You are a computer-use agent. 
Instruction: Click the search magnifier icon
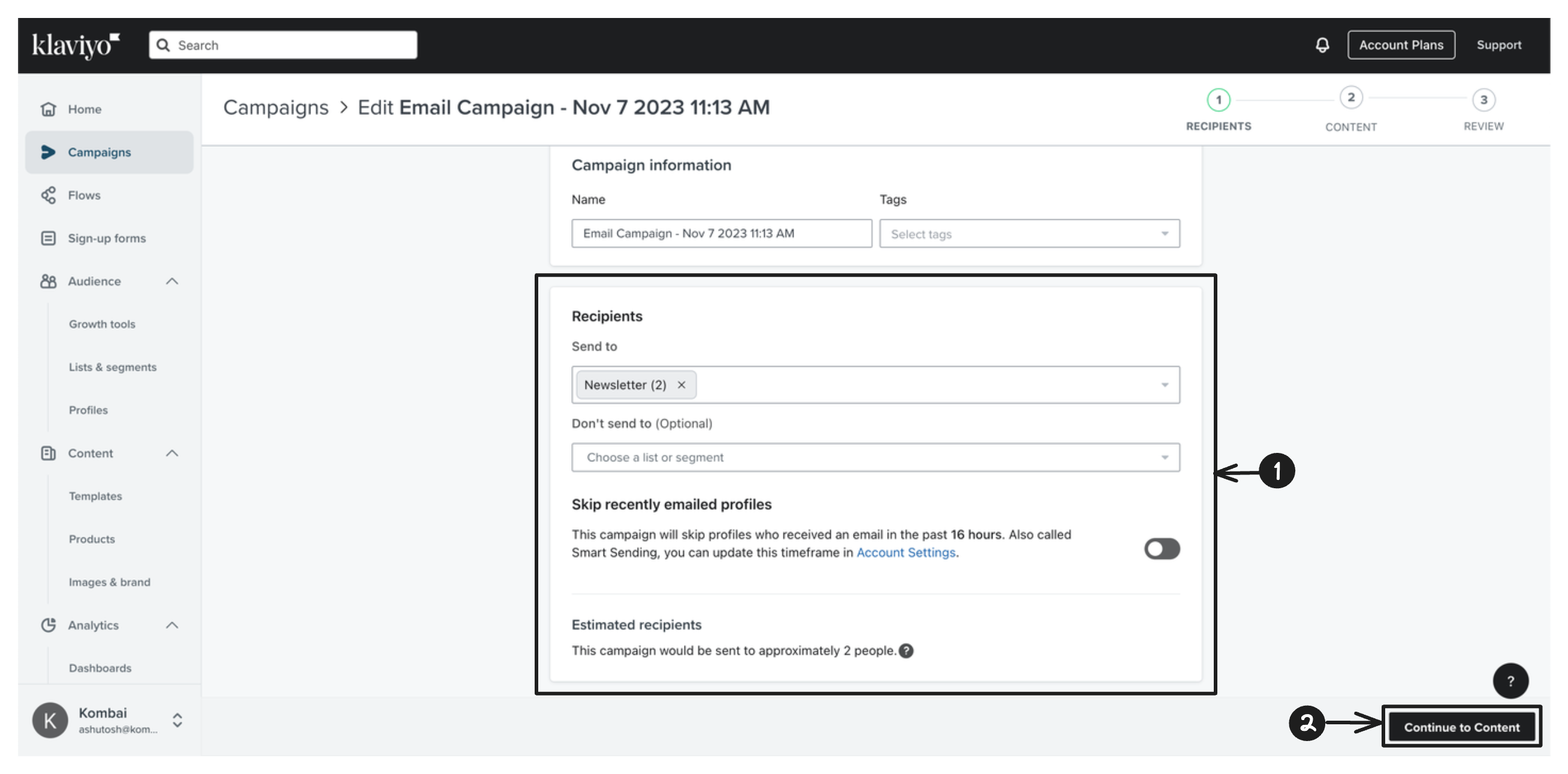163,45
